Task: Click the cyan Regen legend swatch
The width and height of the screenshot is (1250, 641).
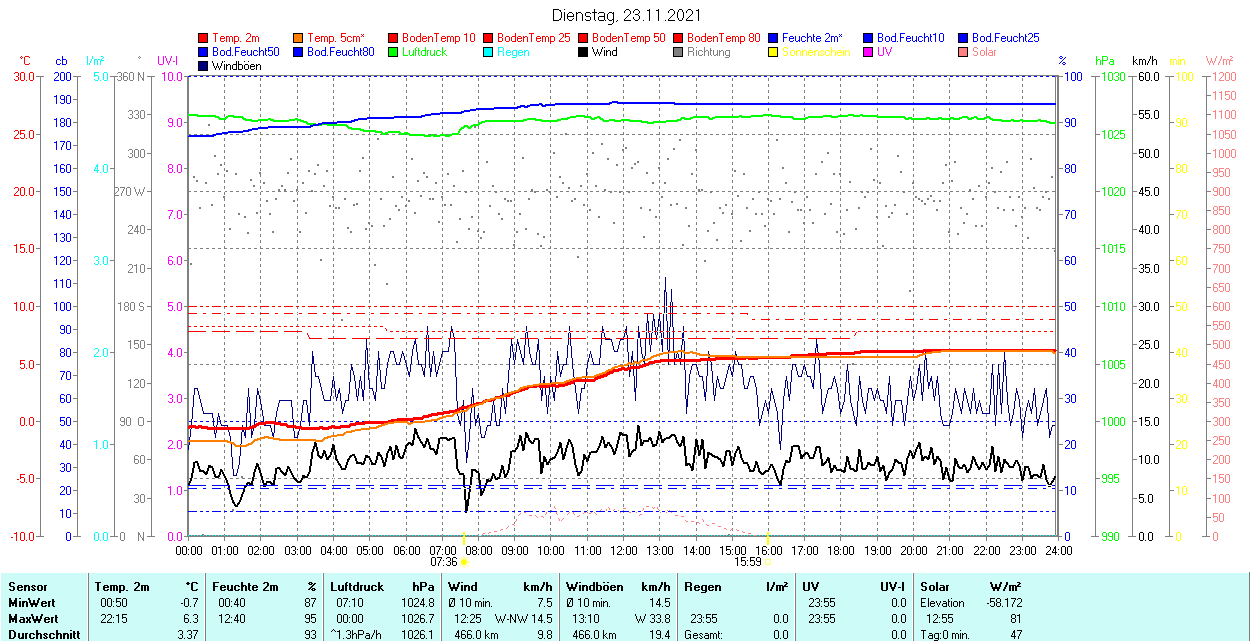Action: pyautogui.click(x=489, y=52)
